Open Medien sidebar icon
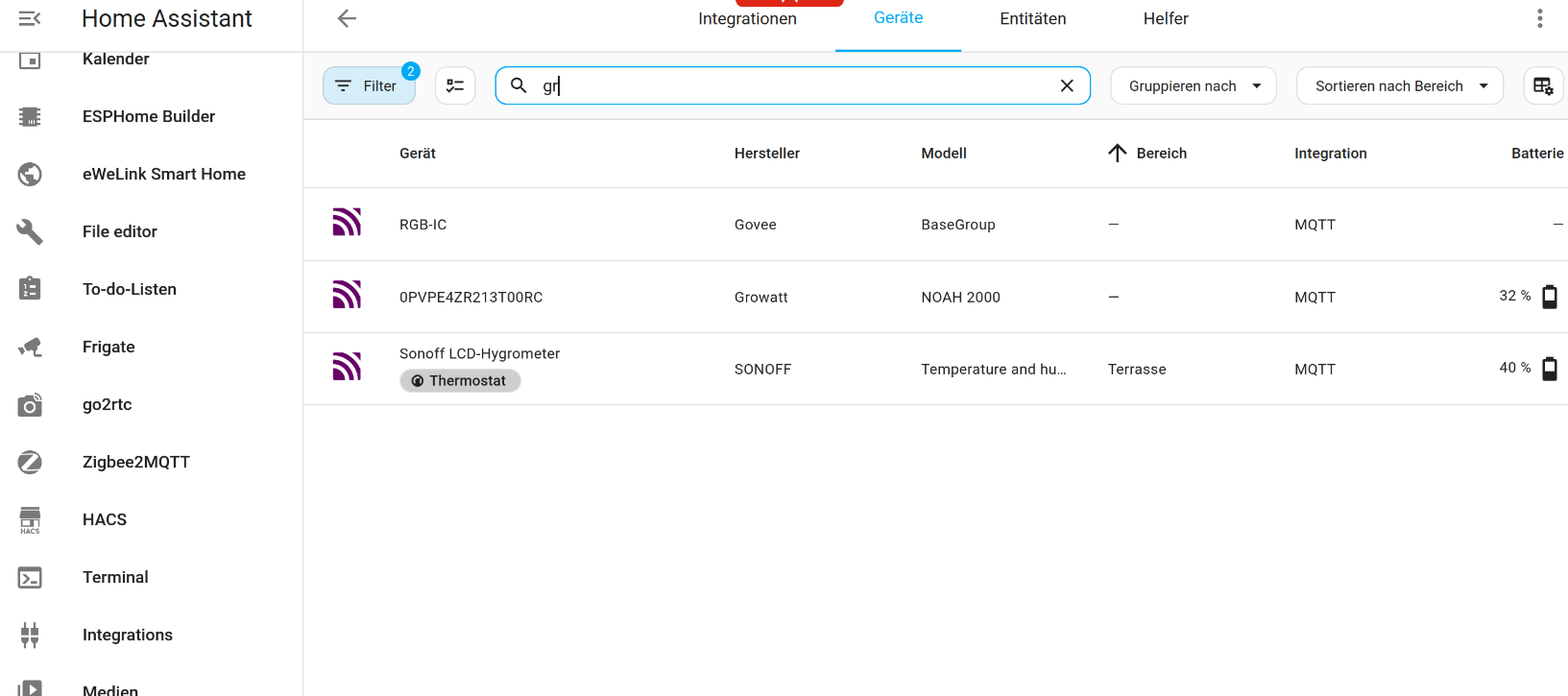1568x696 pixels. pos(30,688)
